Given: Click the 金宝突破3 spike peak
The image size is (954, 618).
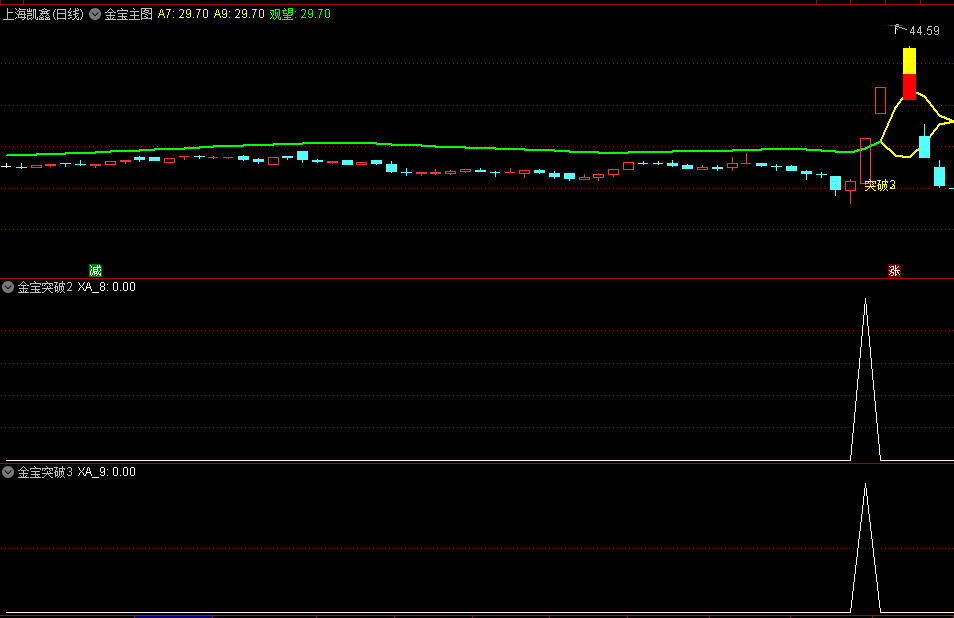Looking at the screenshot, I should tap(865, 485).
